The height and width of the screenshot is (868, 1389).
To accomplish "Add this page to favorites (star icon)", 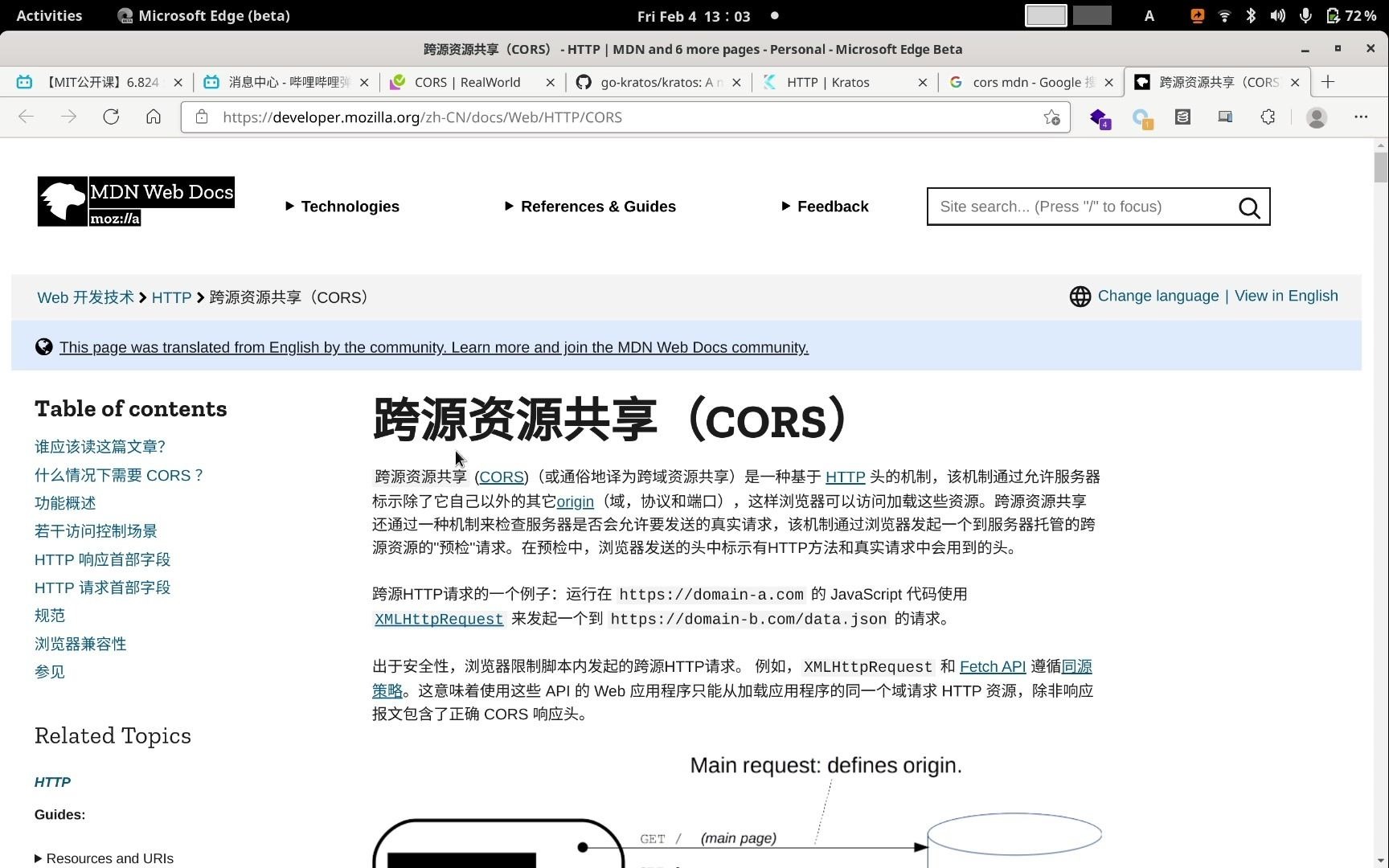I will coord(1051,117).
